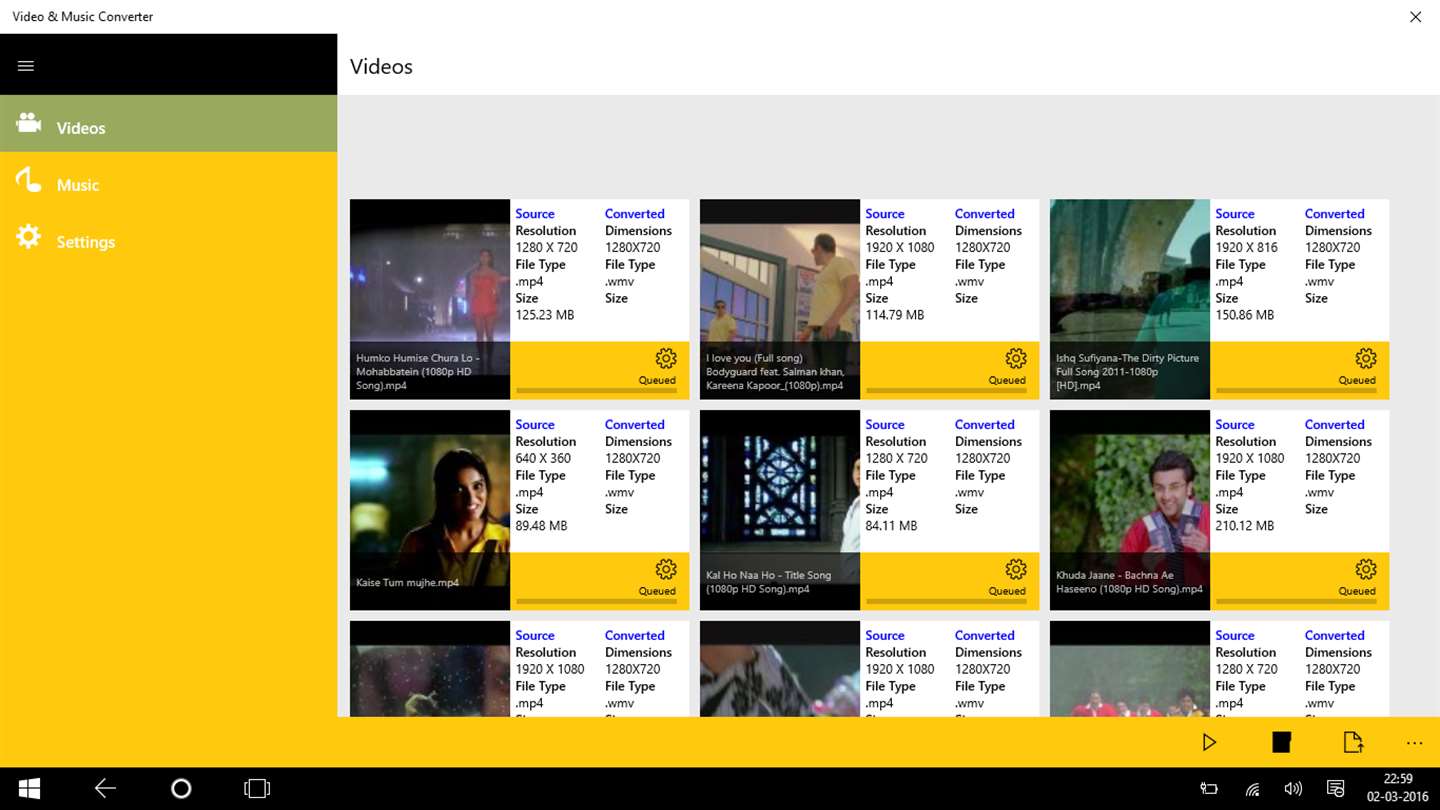Stop conversion with the stop button
Screen dimensions: 1440x810
point(1281,742)
